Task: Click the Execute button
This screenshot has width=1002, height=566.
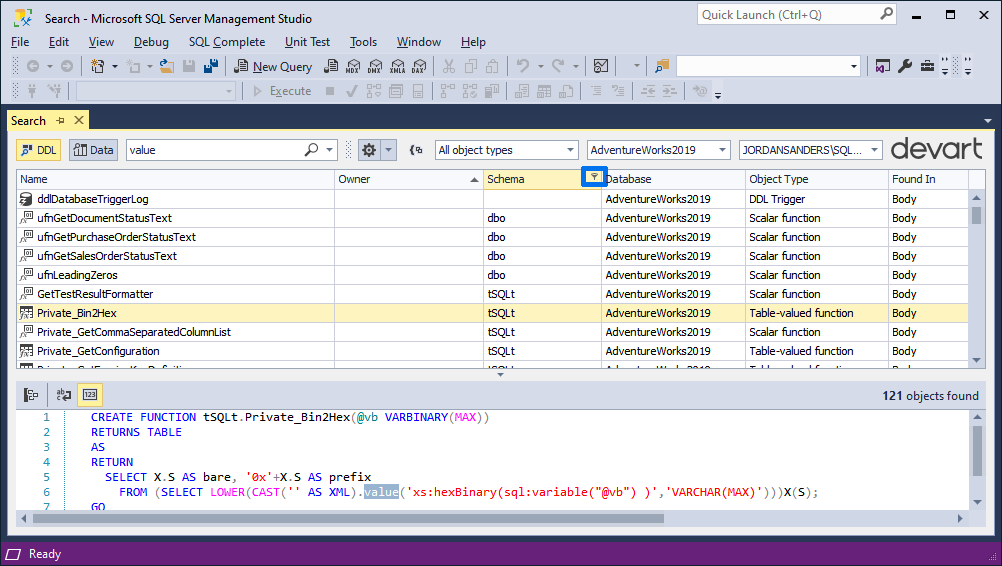Action: click(x=282, y=91)
